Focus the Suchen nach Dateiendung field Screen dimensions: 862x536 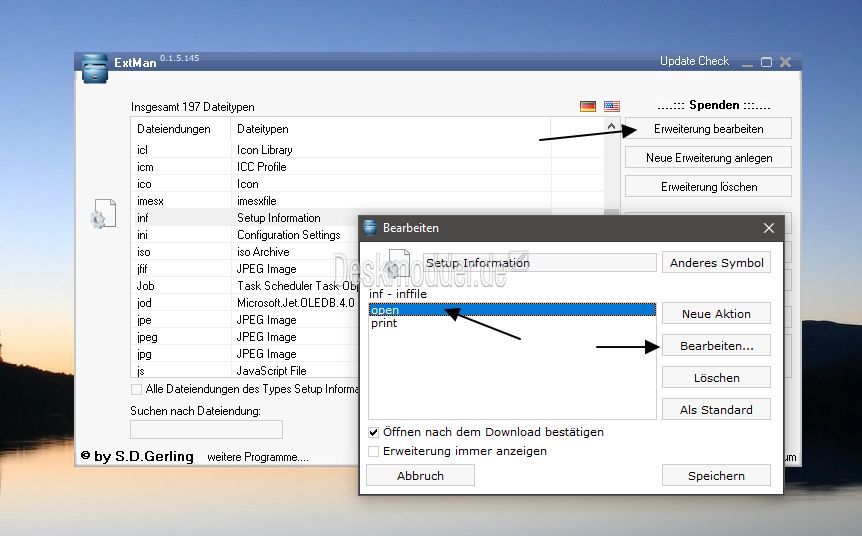[206, 429]
